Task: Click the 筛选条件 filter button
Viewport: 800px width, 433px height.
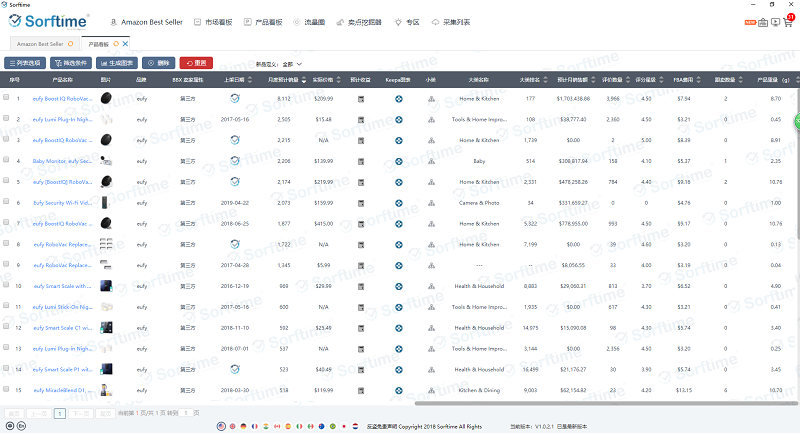Action: 71,63
